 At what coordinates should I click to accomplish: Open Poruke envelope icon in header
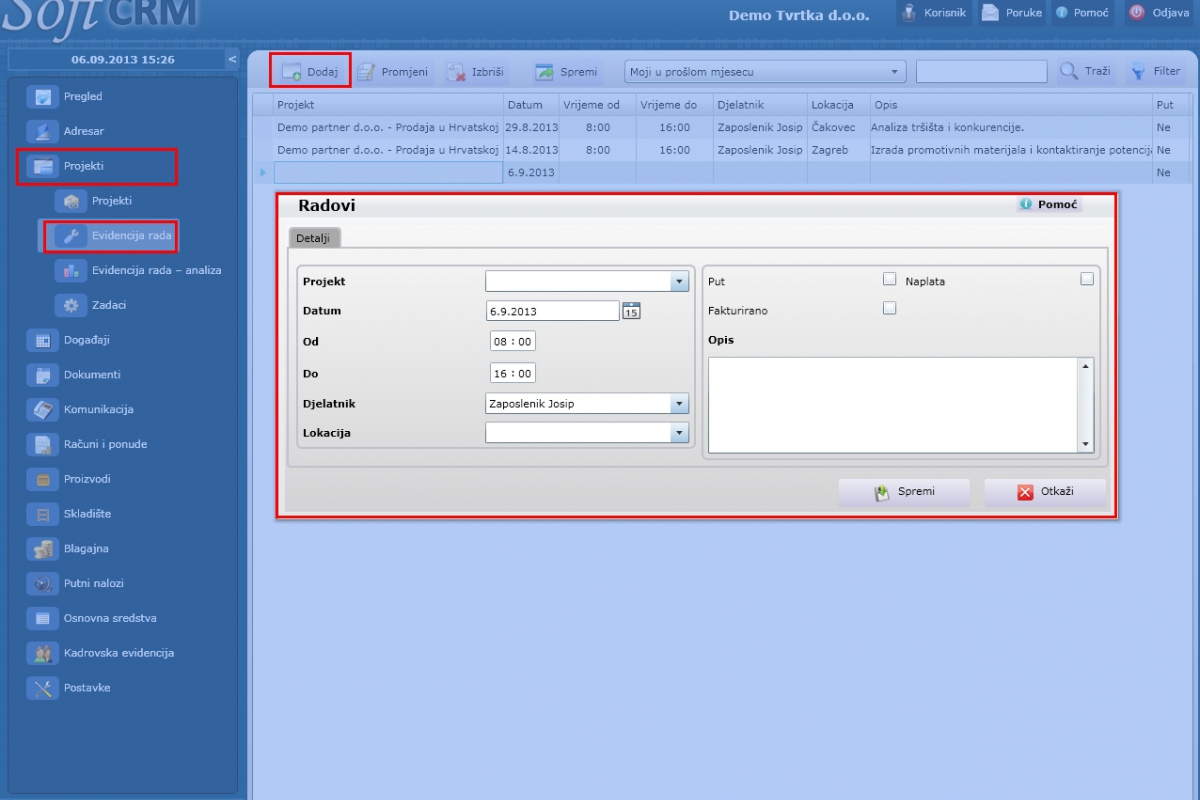[x=990, y=13]
